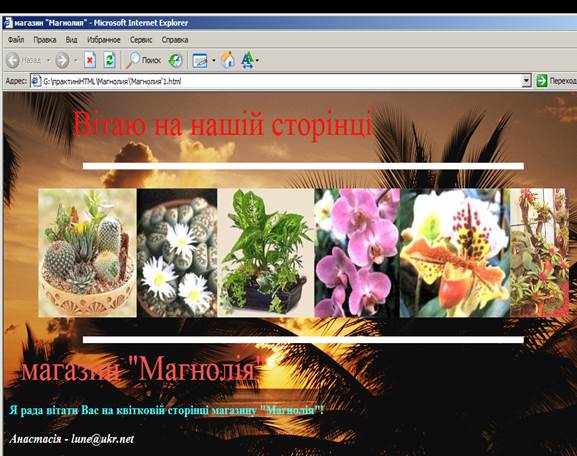Click the Internet Explorer title bar icon
Viewport: 577px width, 456px height.
click(8, 23)
